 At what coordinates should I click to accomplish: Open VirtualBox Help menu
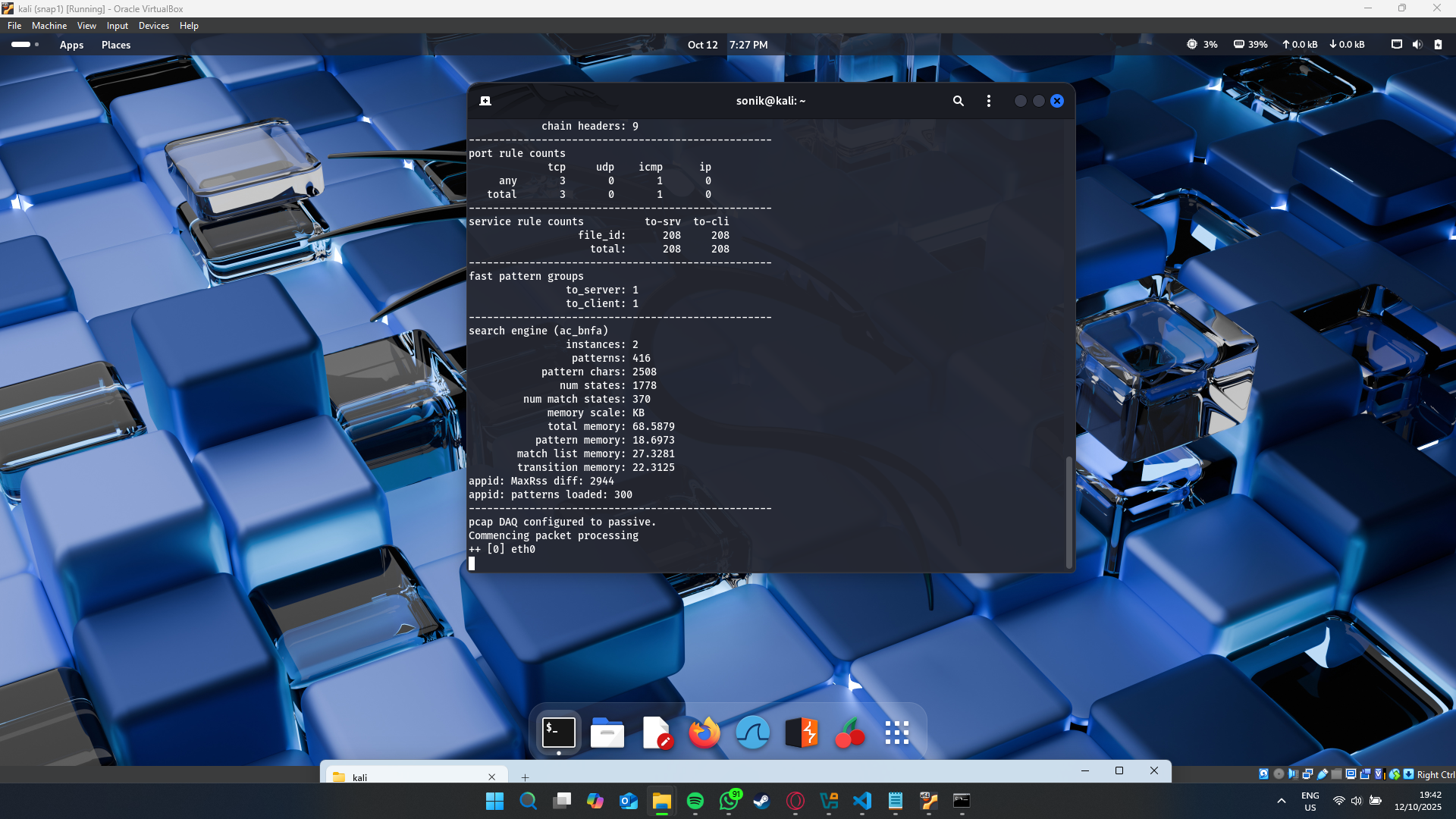point(189,26)
